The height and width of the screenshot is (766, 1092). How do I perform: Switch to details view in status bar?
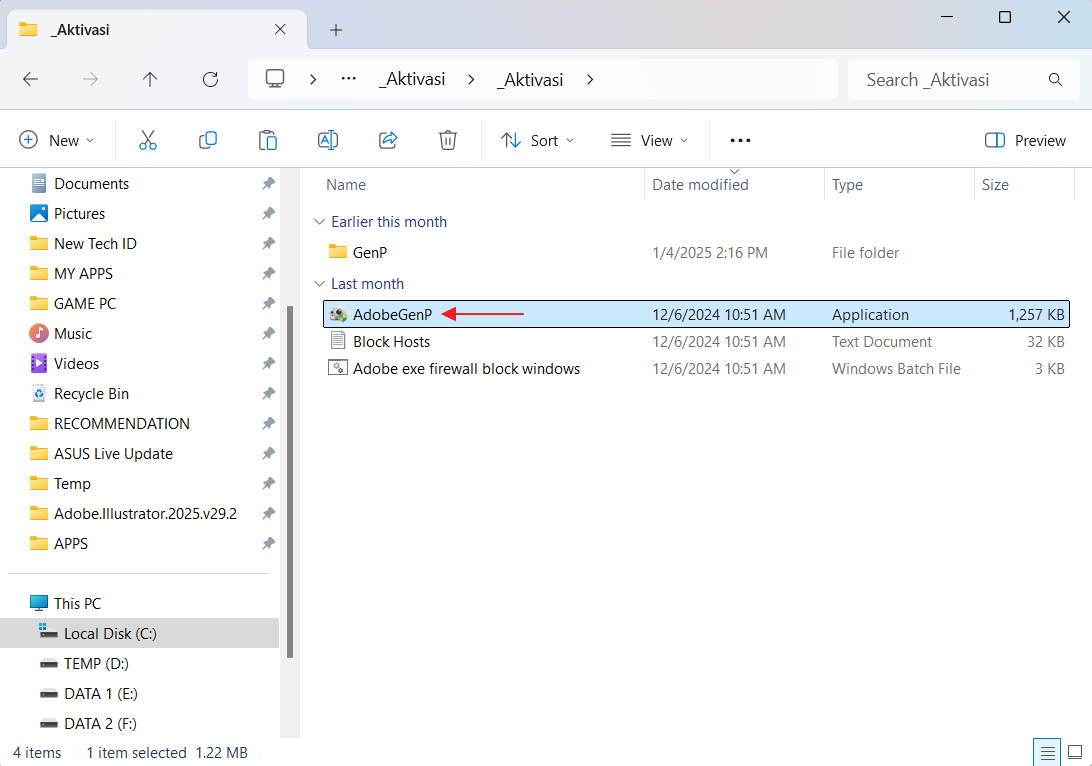click(1047, 752)
